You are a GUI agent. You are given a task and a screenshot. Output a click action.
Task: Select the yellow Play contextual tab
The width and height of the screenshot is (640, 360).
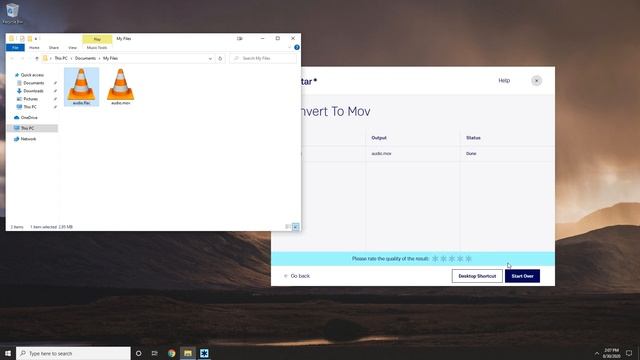(x=97, y=39)
